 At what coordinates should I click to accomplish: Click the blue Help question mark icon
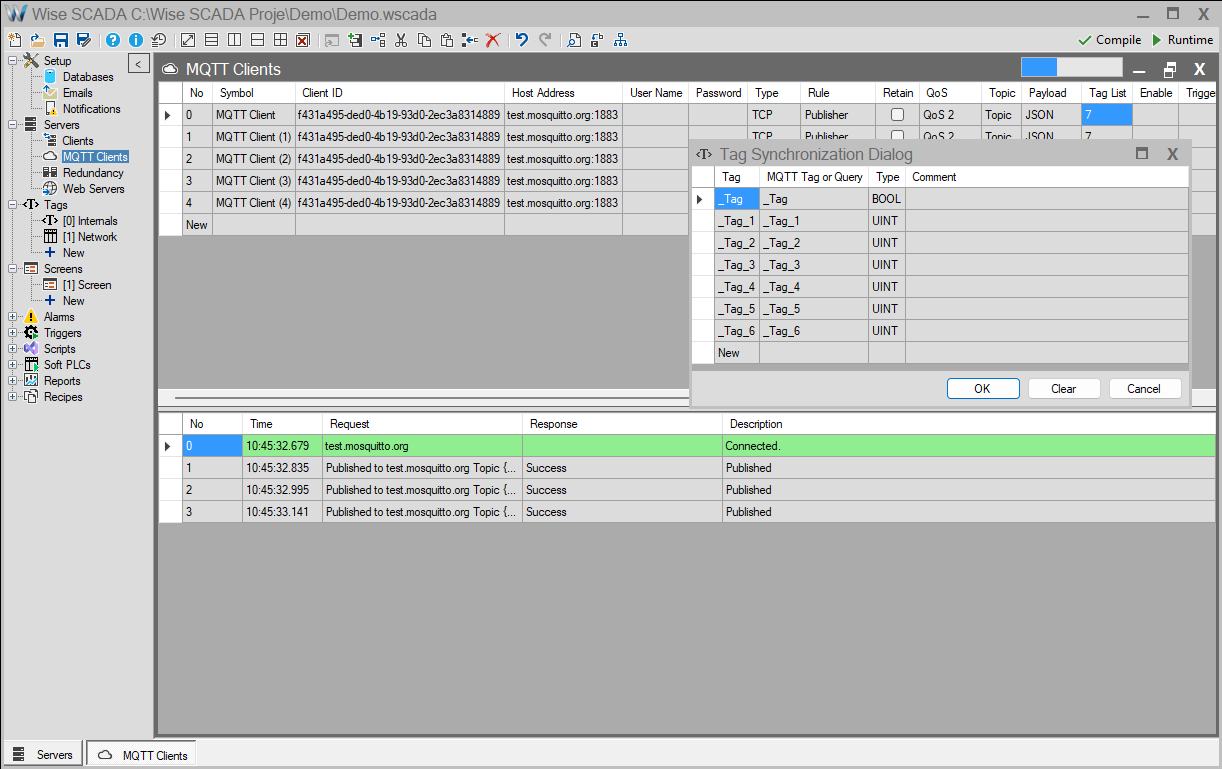click(113, 40)
